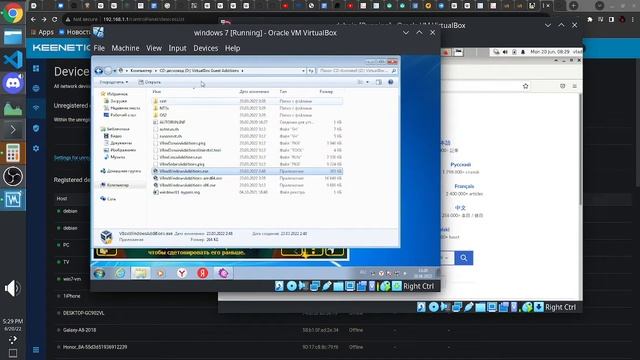Screen dimensions: 640x360
Task: Open Explorer folder icon on Windows 7 taskbar
Action: point(140,273)
